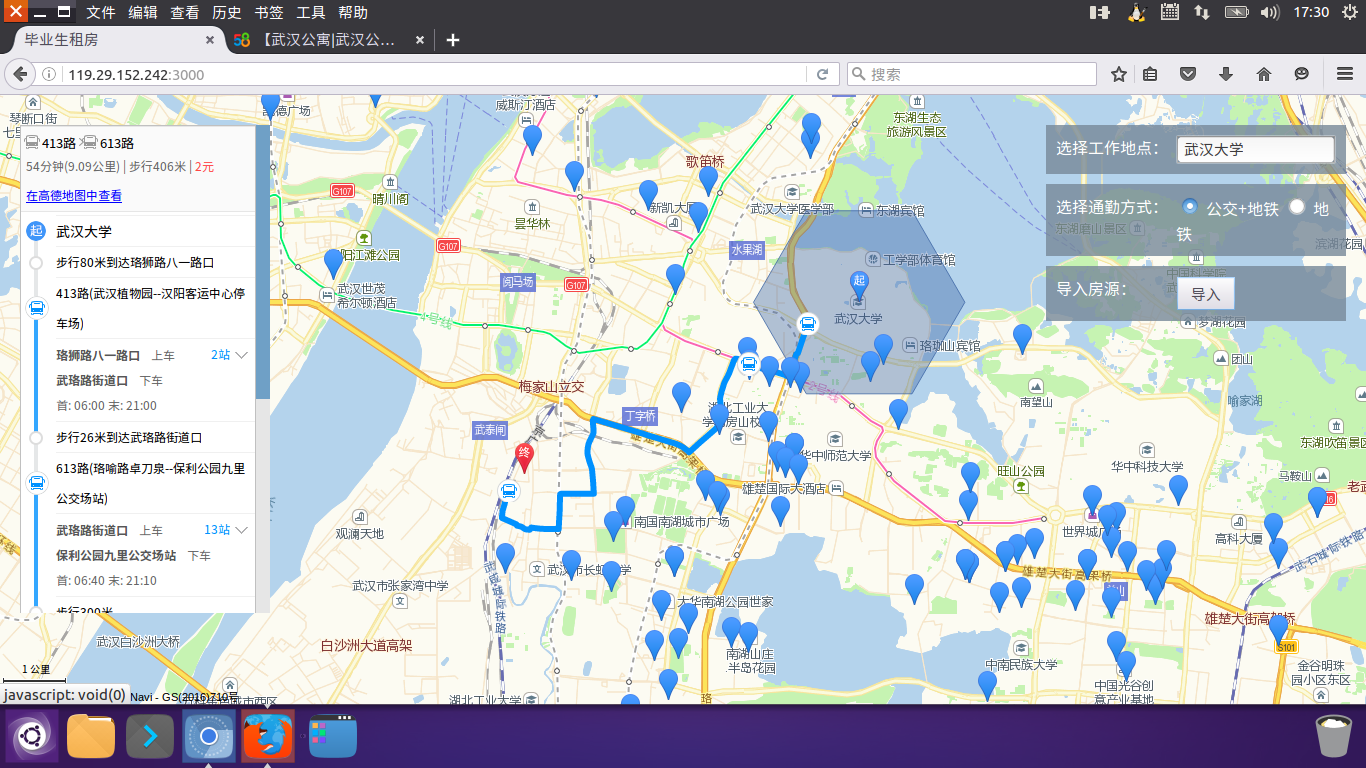Close the 武汉公寓 tab
The height and width of the screenshot is (768, 1366).
420,40
